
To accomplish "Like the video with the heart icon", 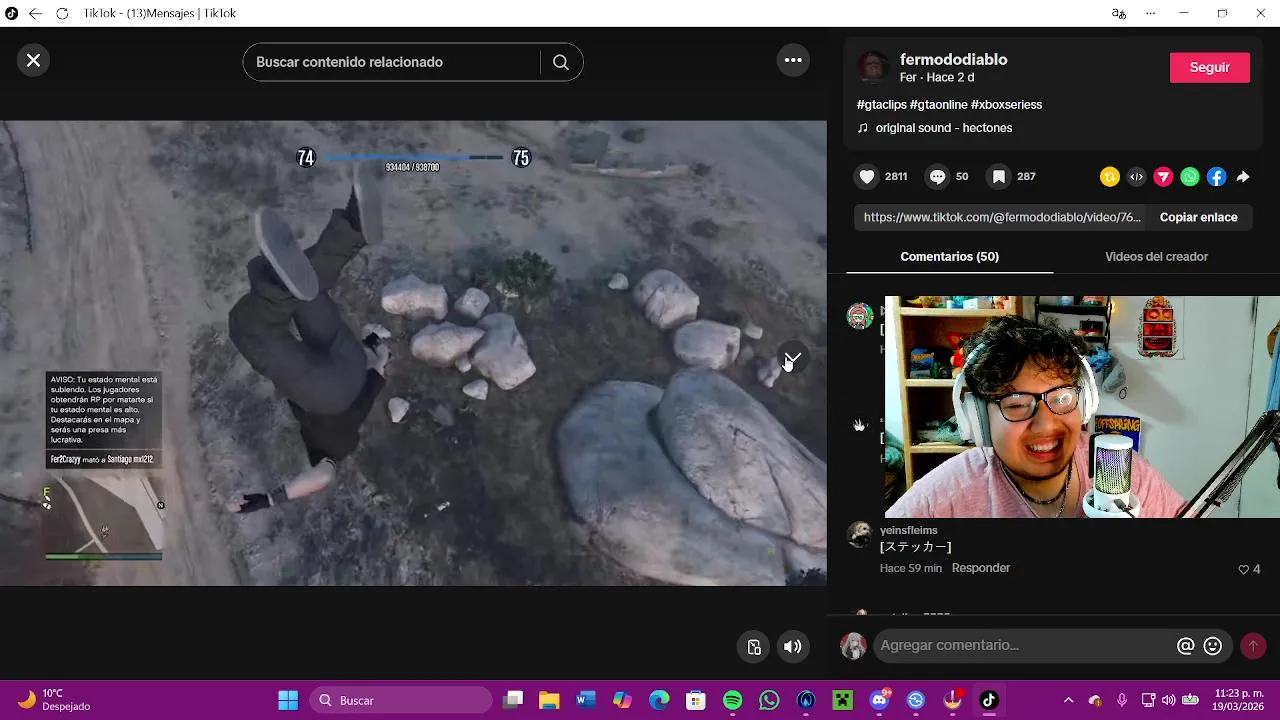I will click(867, 177).
